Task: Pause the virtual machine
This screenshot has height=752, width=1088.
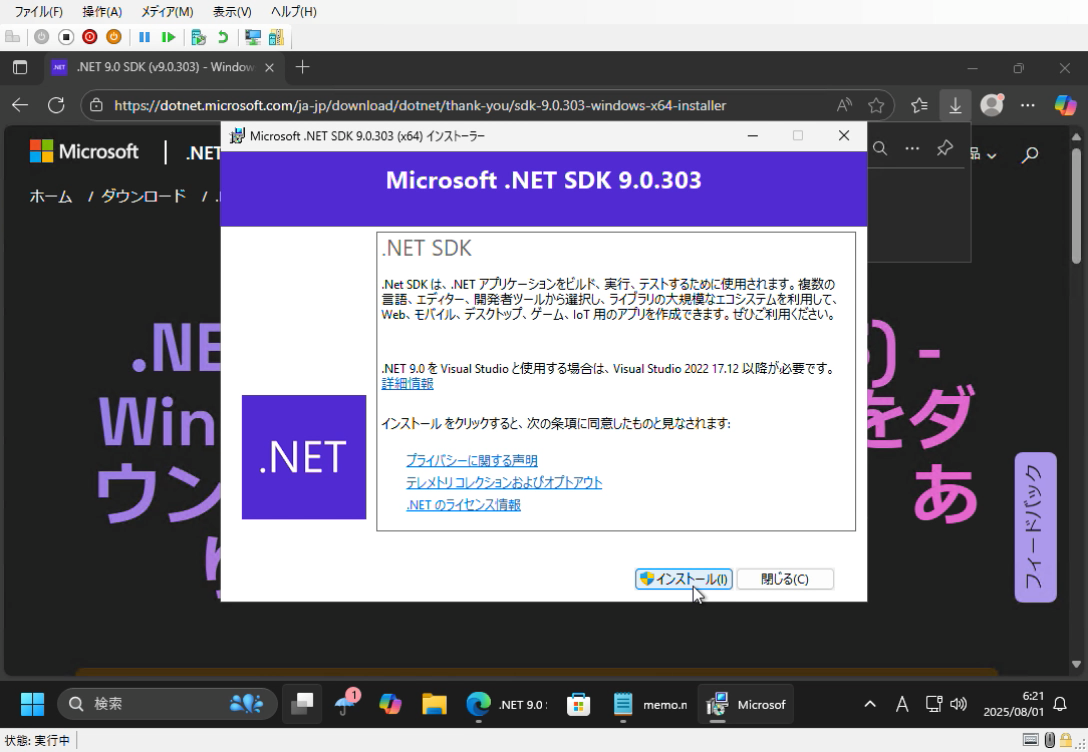Action: click(x=144, y=37)
